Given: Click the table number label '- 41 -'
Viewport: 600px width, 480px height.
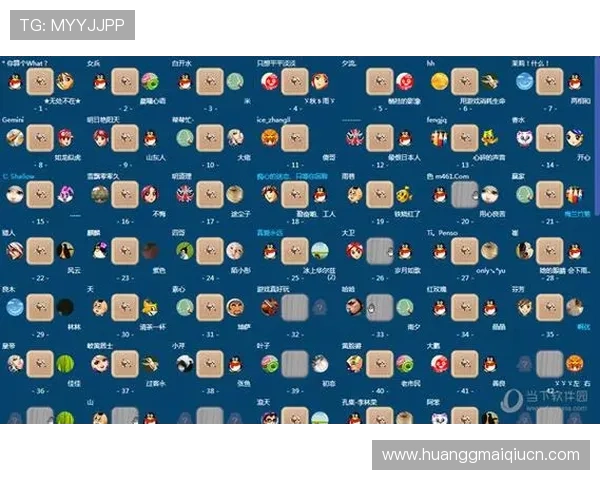Looking at the screenshot, I should 465,391.
